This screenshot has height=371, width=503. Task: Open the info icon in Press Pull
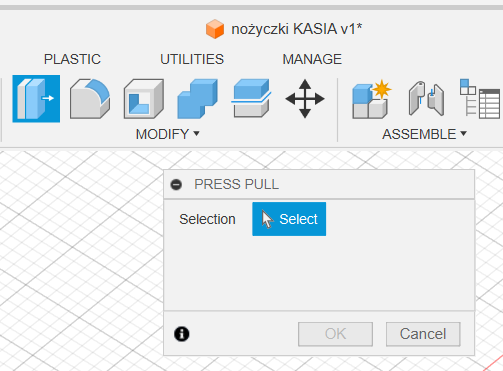coord(182,334)
